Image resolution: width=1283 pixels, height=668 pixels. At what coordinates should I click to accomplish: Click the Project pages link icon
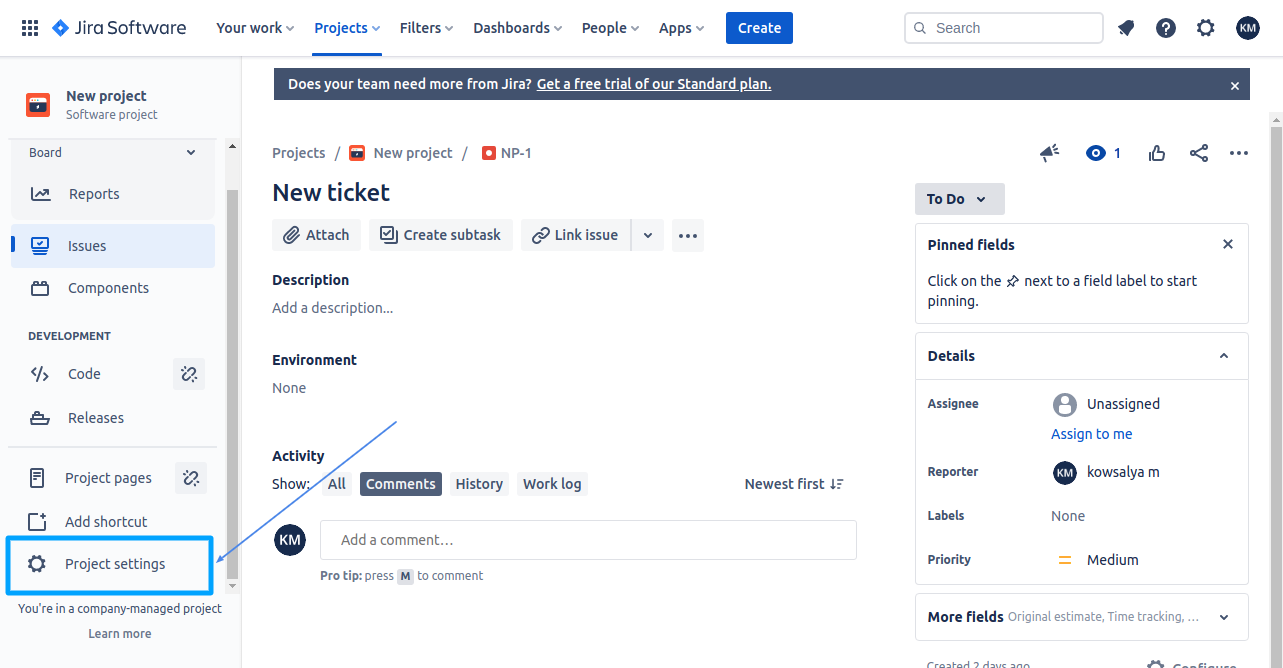[x=191, y=478]
